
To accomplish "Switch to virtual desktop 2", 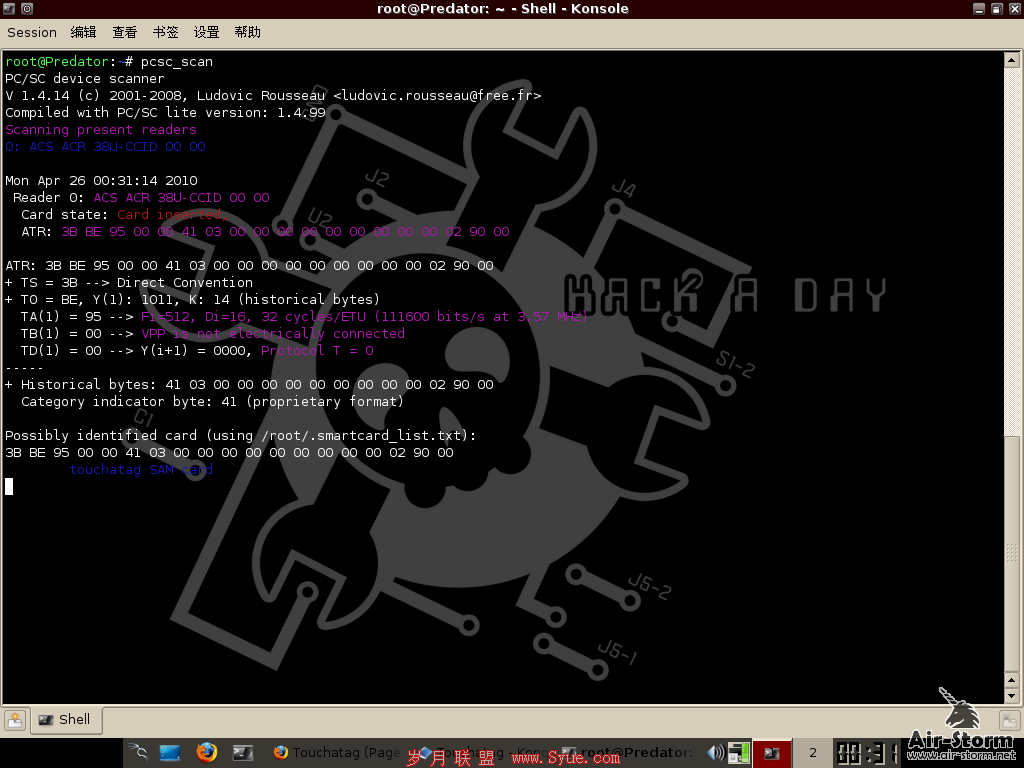I will [x=812, y=753].
